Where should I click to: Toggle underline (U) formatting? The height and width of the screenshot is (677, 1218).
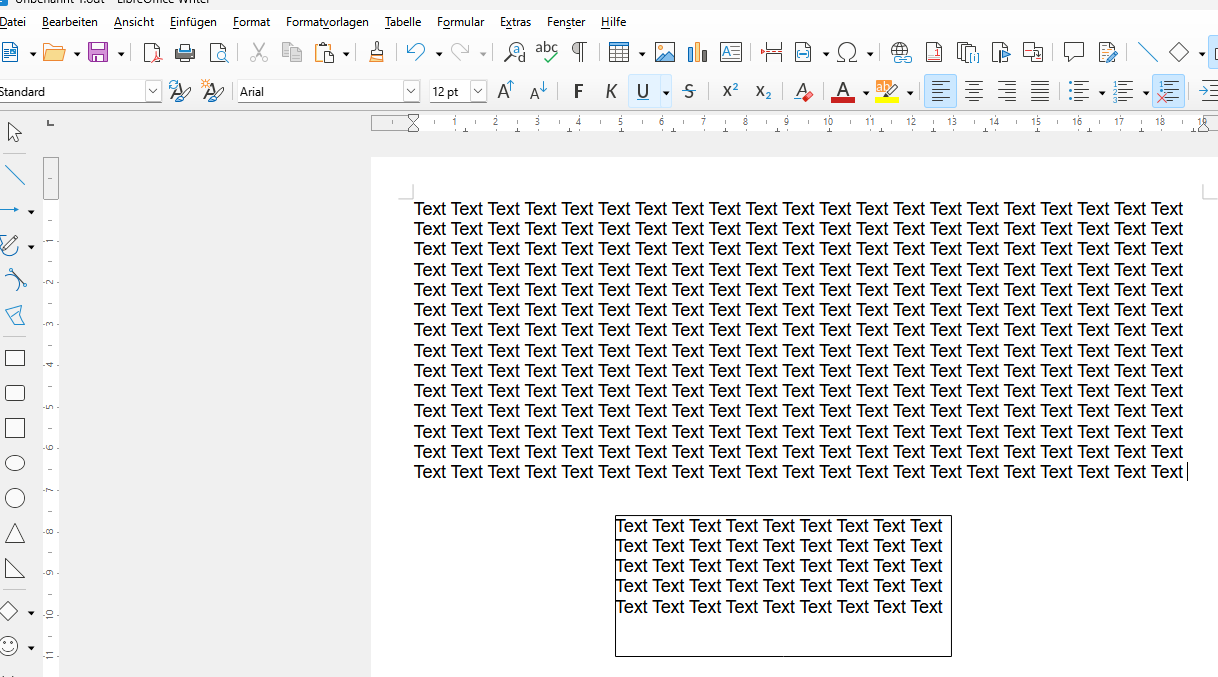pyautogui.click(x=643, y=91)
